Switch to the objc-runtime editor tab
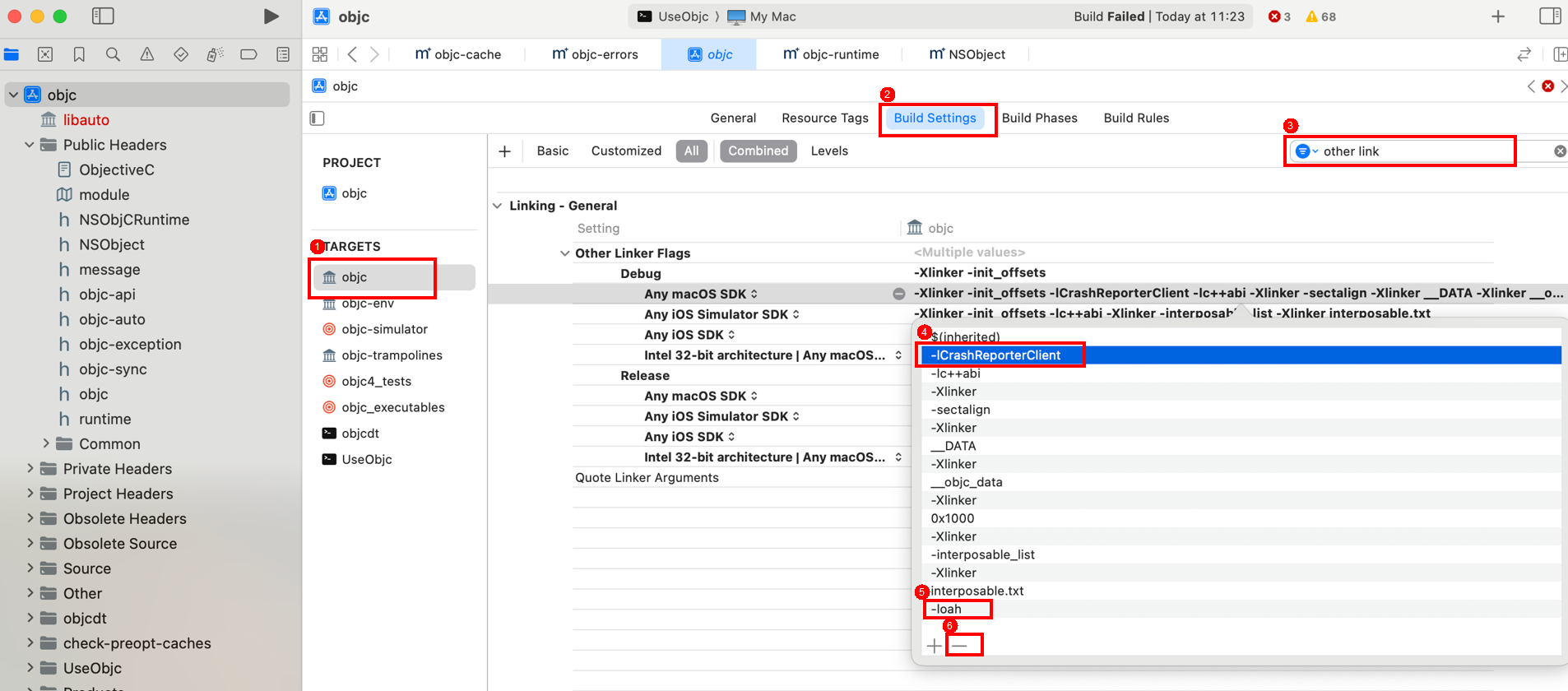Screen dimensions: 1568x691 tap(831, 54)
